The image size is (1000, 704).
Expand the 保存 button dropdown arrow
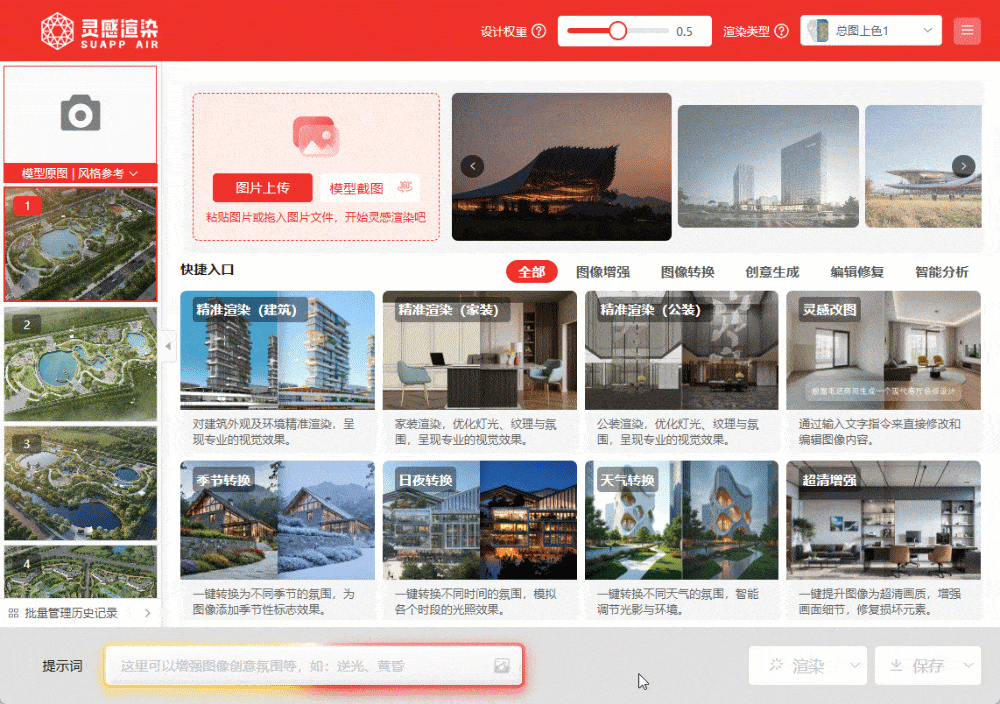click(968, 665)
